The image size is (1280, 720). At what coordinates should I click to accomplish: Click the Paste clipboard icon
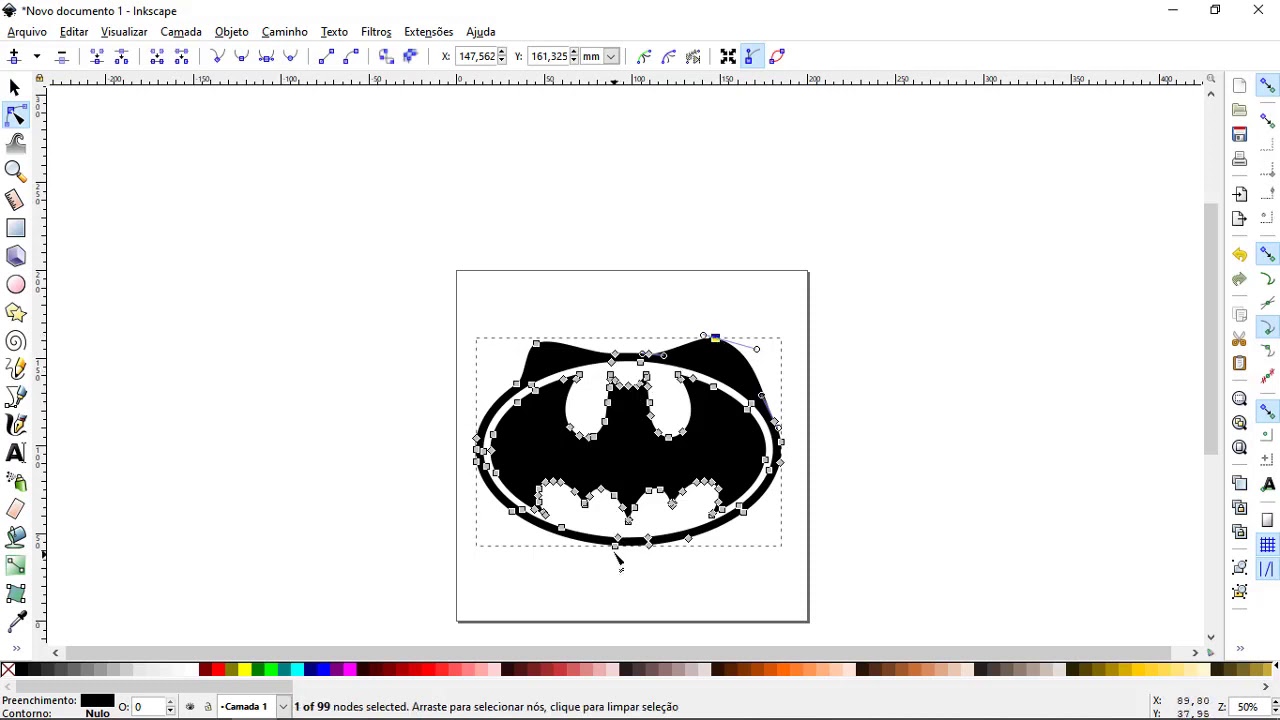click(x=1240, y=363)
